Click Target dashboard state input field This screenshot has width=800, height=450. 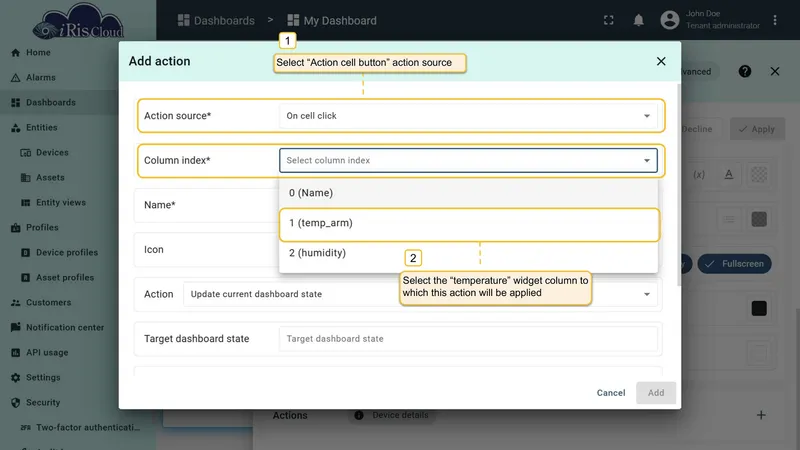[468, 339]
